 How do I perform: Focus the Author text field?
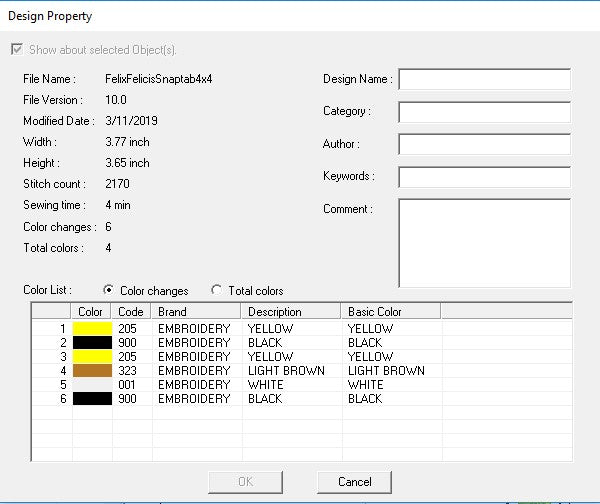[484, 144]
